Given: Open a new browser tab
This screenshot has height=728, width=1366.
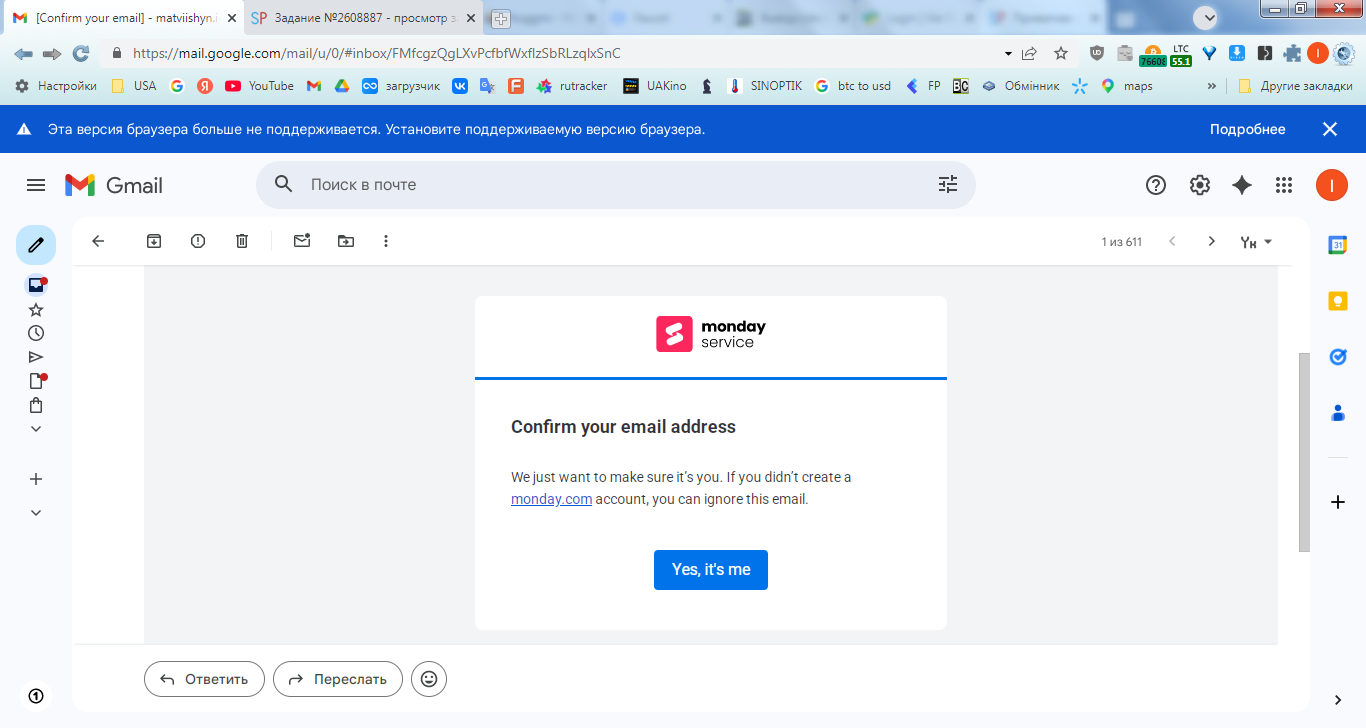Looking at the screenshot, I should click(500, 18).
